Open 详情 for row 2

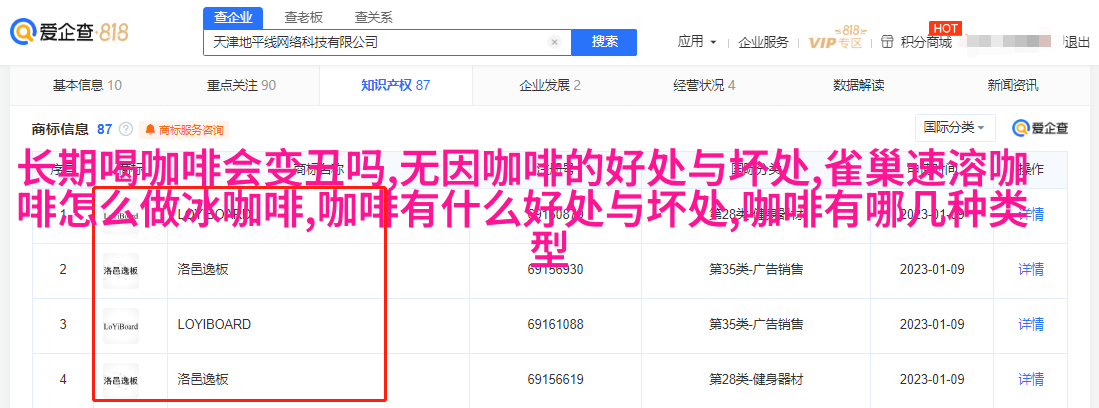[x=1031, y=270]
